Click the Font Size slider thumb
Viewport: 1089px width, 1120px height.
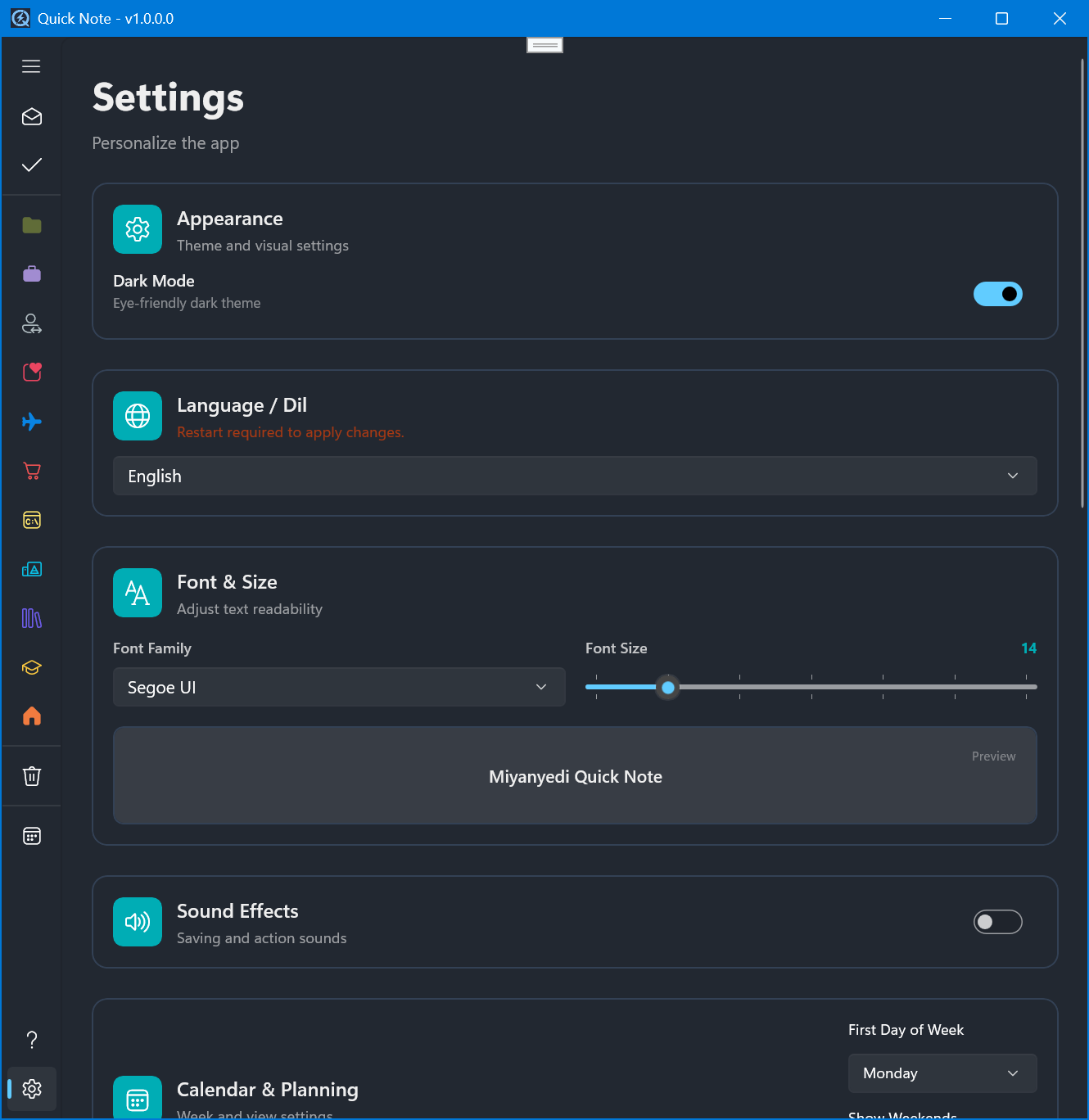point(668,688)
